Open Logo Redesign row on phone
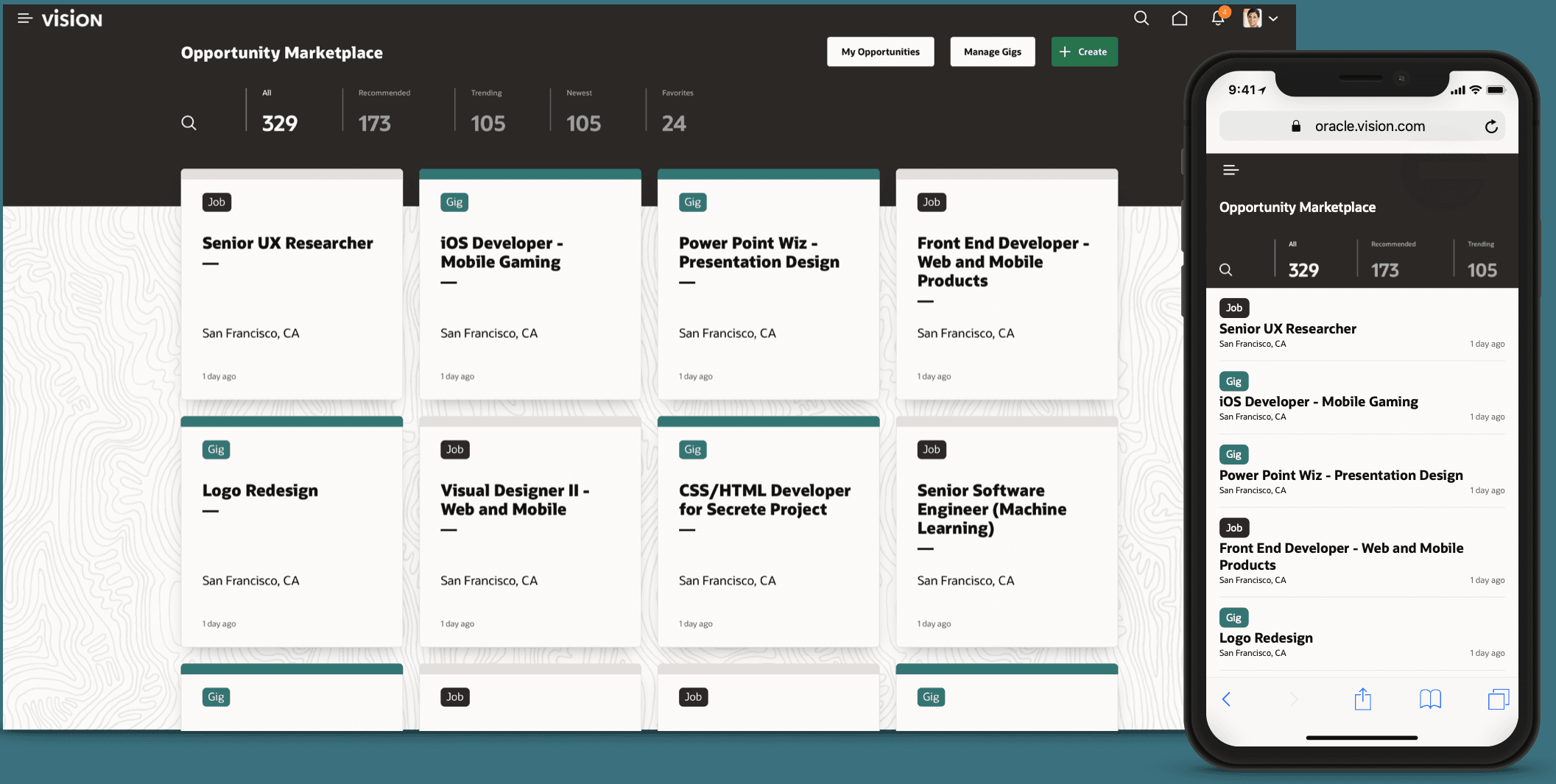 1362,634
